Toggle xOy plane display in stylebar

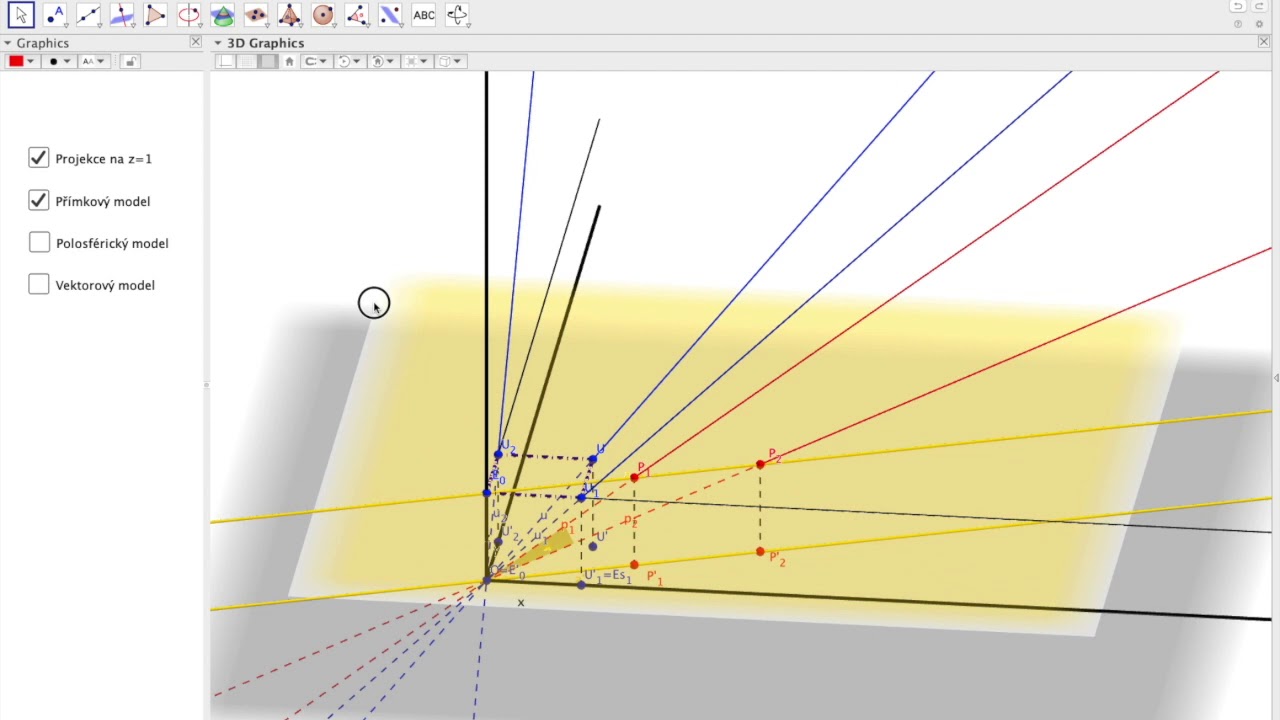267,61
